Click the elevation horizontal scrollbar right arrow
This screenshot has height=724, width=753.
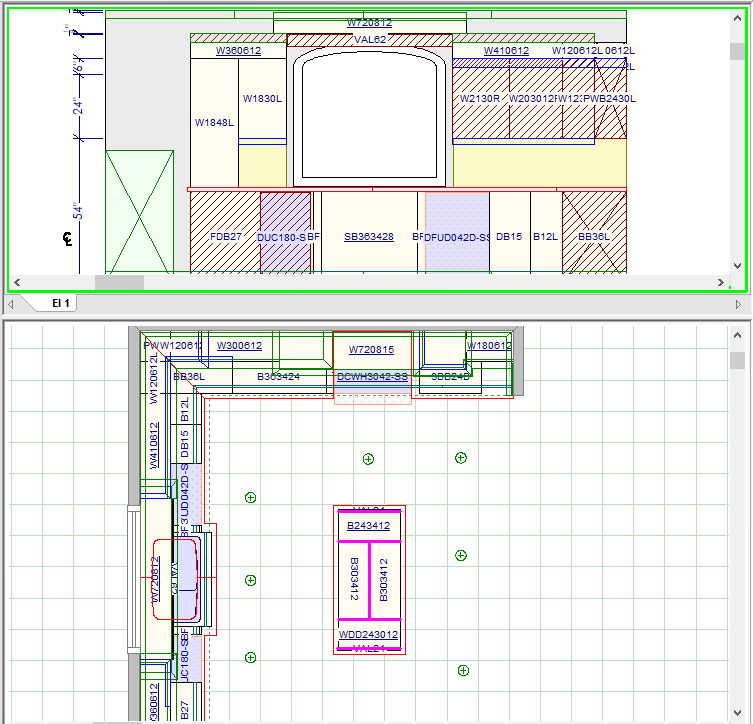tap(722, 282)
